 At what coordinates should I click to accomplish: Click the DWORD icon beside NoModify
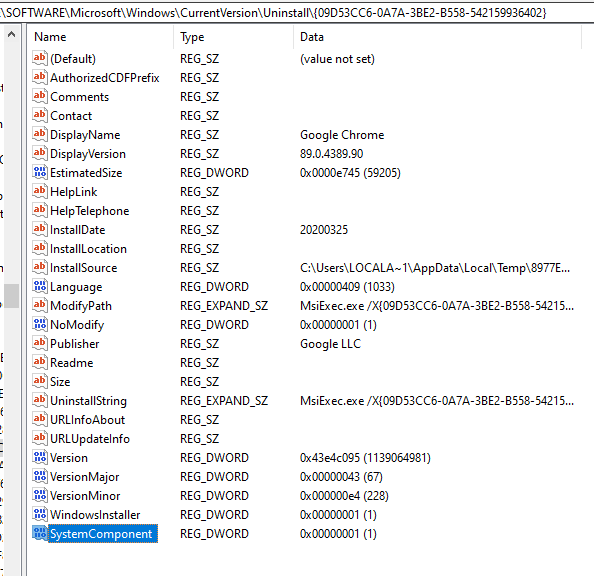click(40, 324)
